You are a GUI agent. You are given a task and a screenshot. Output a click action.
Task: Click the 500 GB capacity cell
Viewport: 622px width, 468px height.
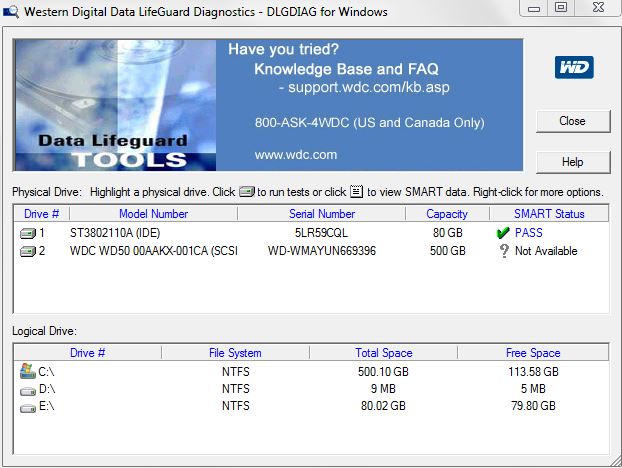click(447, 251)
